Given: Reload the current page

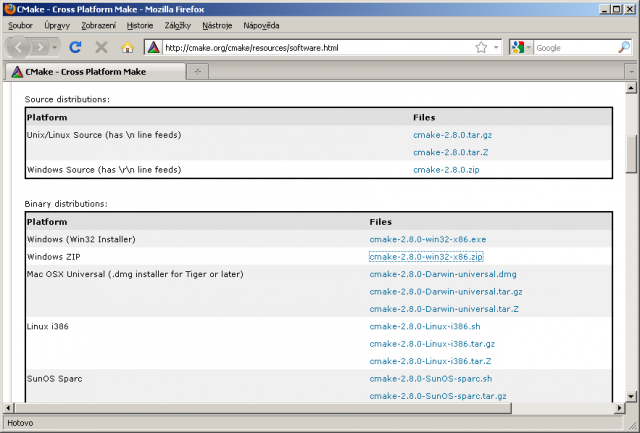Looking at the screenshot, I should point(75,47).
